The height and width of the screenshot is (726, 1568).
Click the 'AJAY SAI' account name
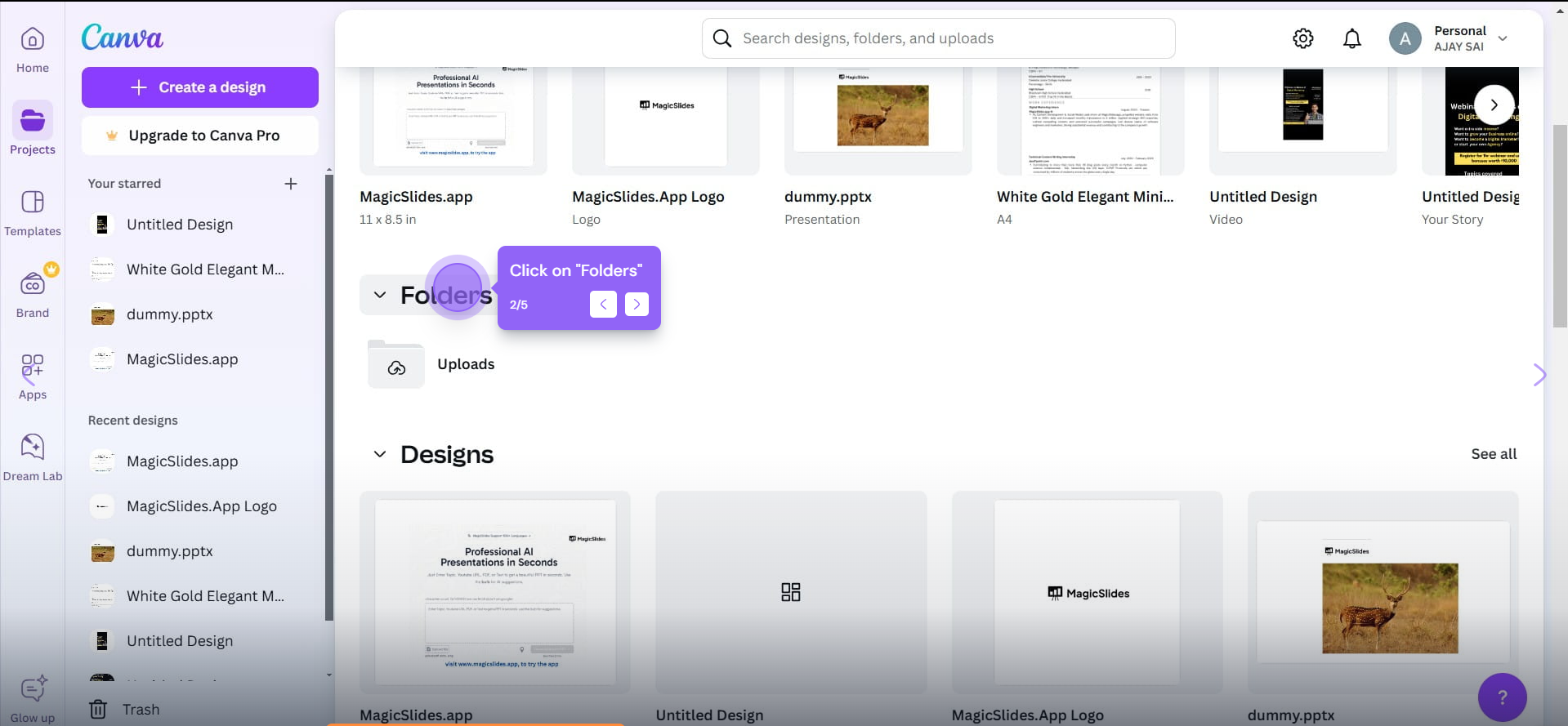coord(1459,47)
